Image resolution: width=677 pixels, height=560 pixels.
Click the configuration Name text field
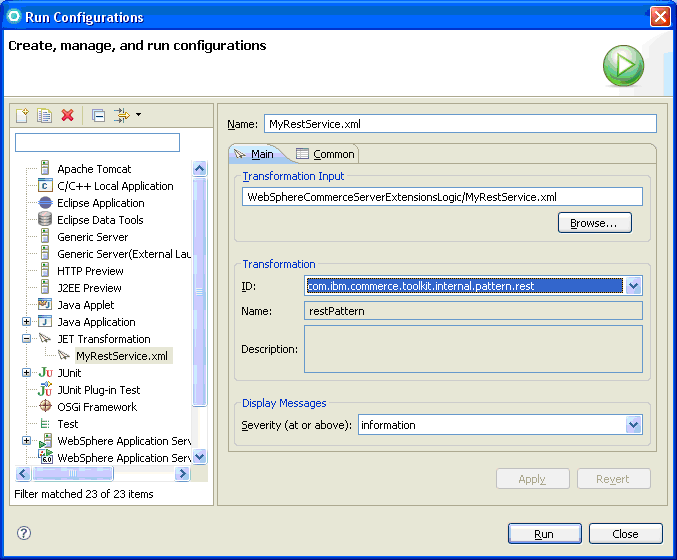[460, 124]
